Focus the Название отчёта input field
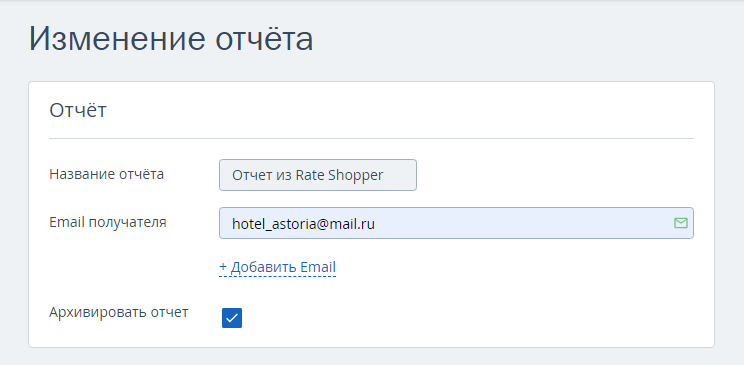 (318, 175)
